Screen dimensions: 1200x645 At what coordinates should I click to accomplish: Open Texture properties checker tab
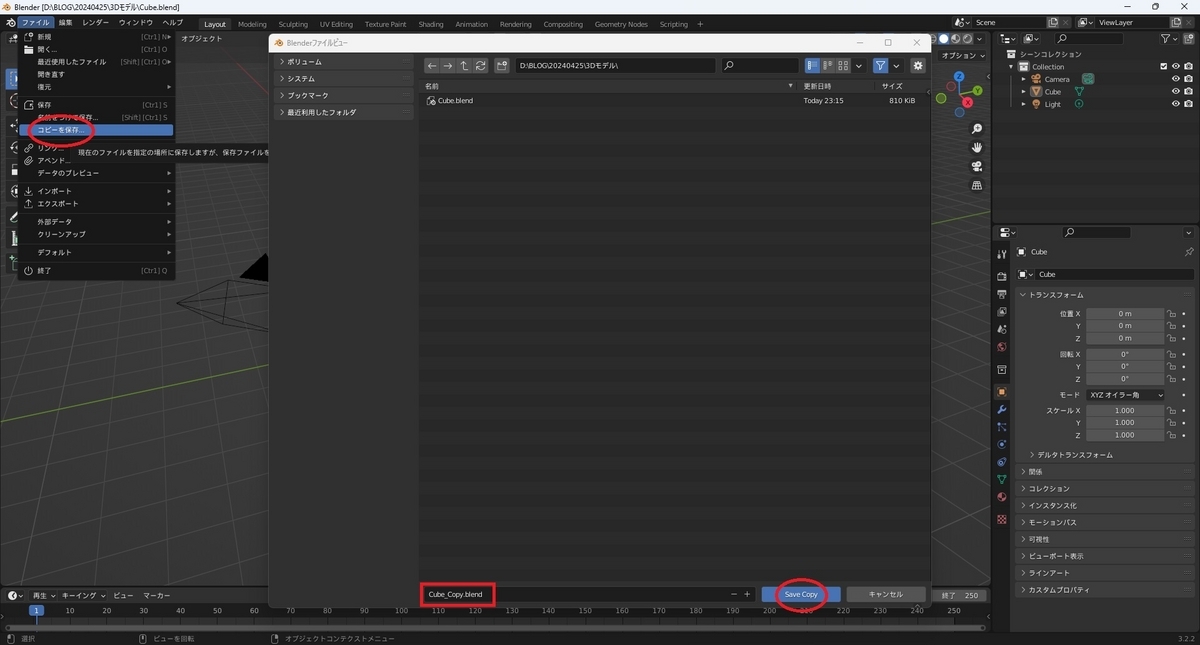coord(1002,520)
